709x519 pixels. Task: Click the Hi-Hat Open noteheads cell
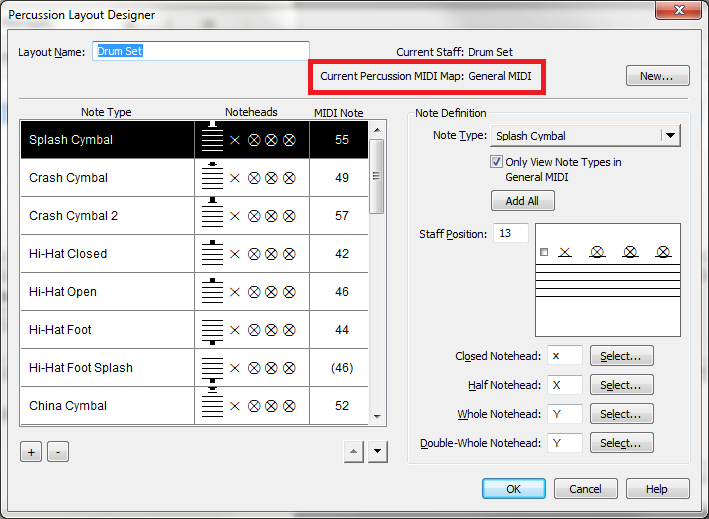click(252, 292)
